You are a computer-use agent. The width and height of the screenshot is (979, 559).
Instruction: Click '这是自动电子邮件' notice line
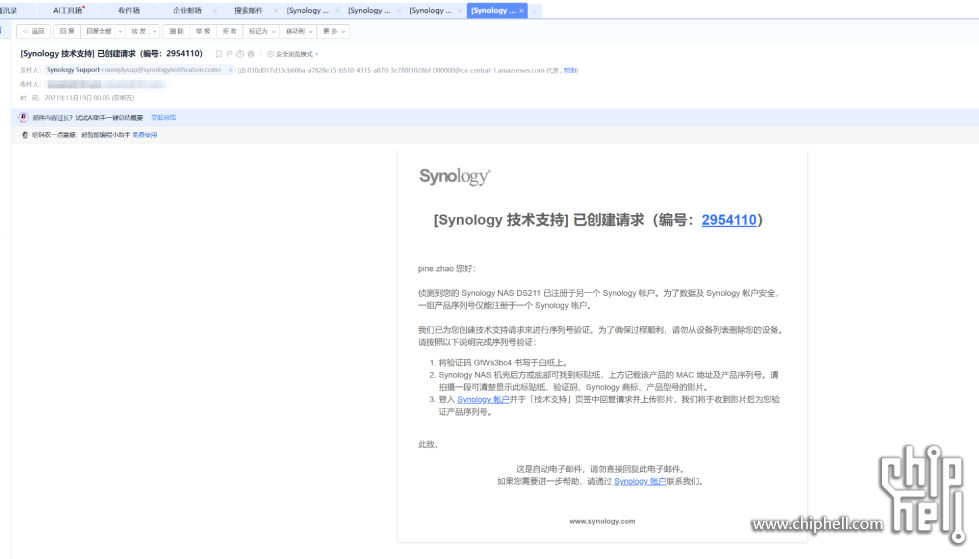[x=601, y=469]
